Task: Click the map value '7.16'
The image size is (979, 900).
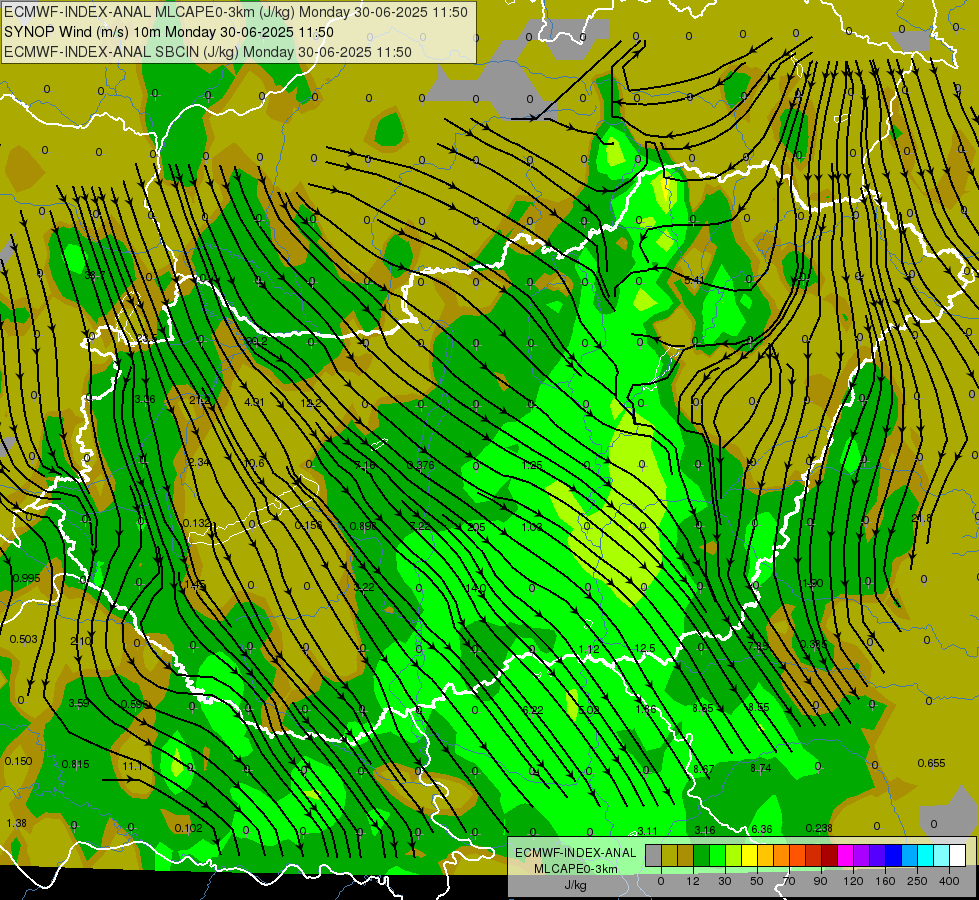Action: point(365,465)
